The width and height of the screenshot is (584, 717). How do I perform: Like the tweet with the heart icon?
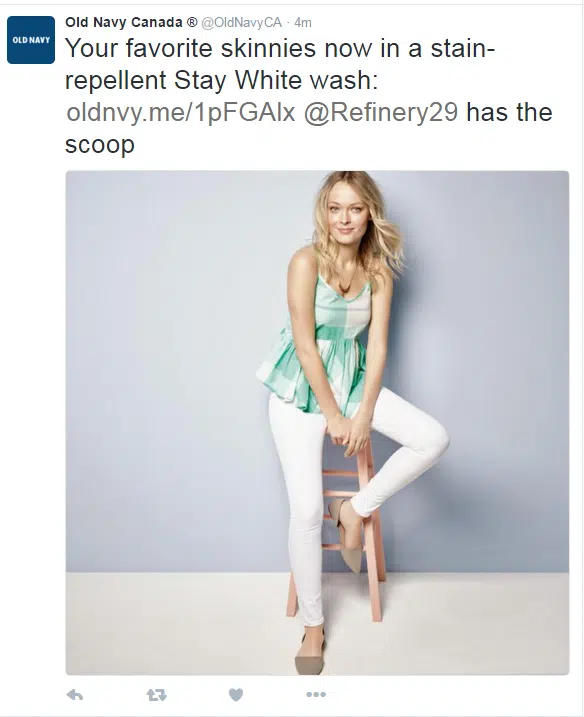pos(236,695)
